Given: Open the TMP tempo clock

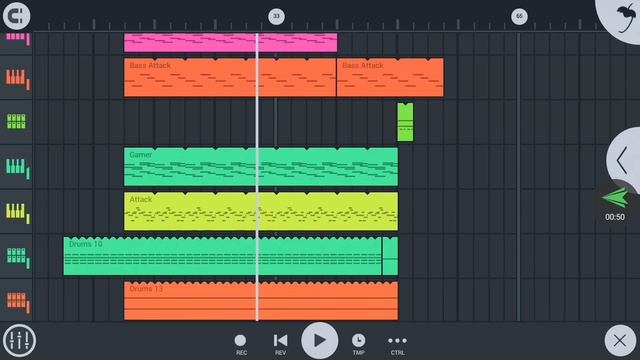Looking at the screenshot, I should pos(358,344).
